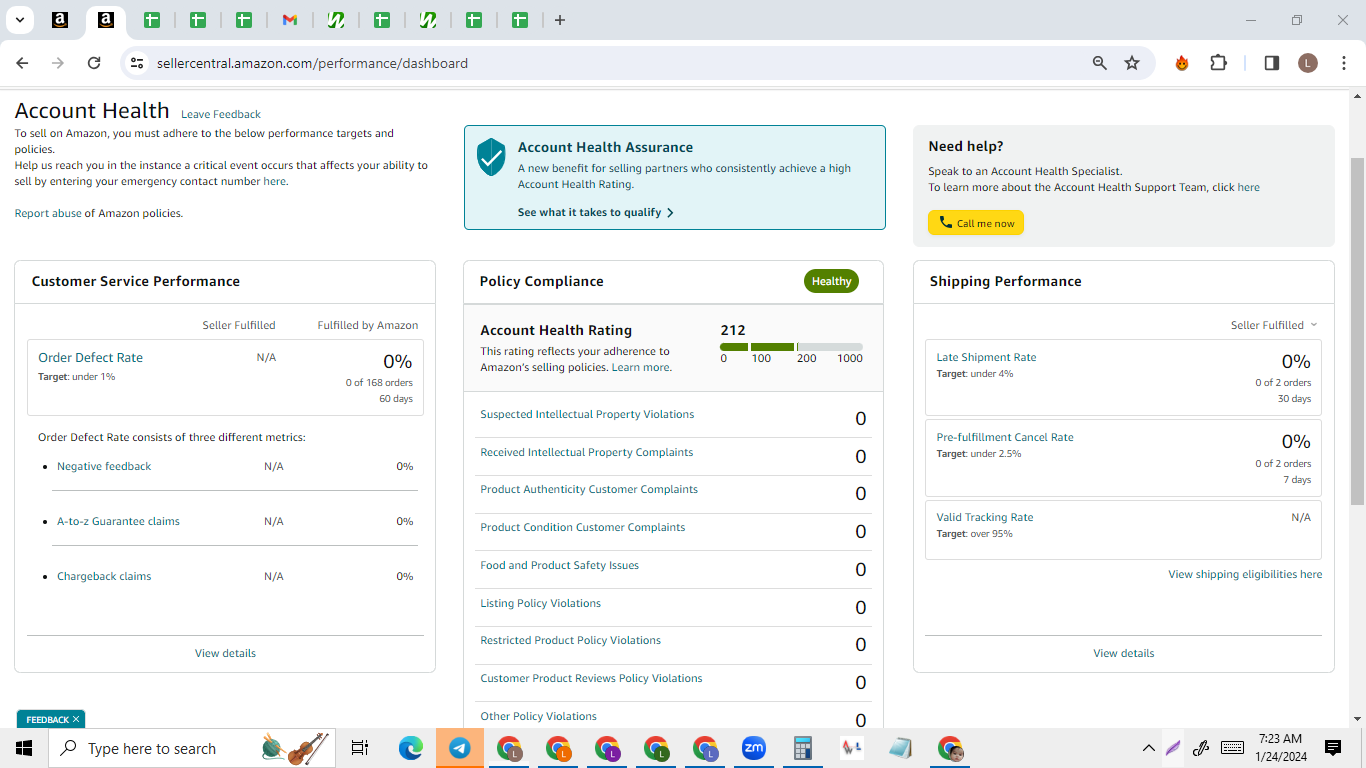Screen dimensions: 1366x768
Task: Open Telegram from the taskbar
Action: [460, 748]
